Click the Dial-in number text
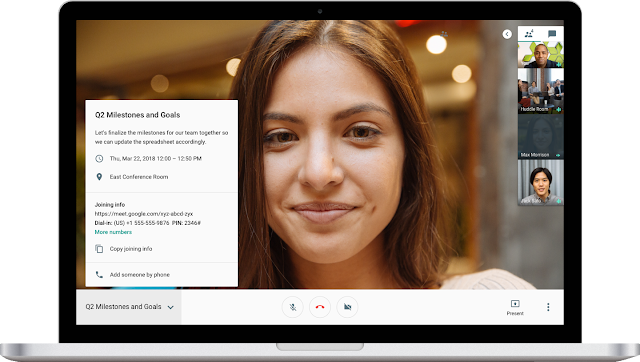The width and height of the screenshot is (640, 362). point(147,223)
